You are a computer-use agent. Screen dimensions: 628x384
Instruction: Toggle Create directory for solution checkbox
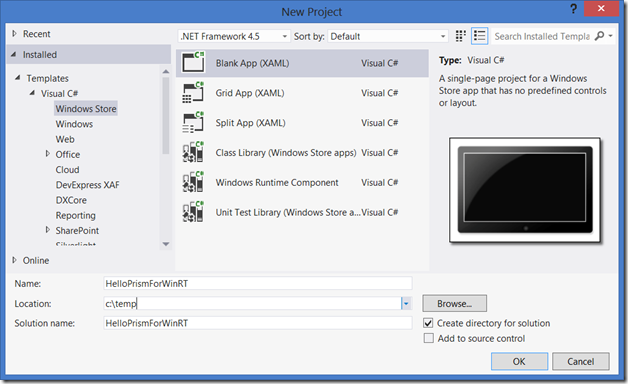click(428, 323)
